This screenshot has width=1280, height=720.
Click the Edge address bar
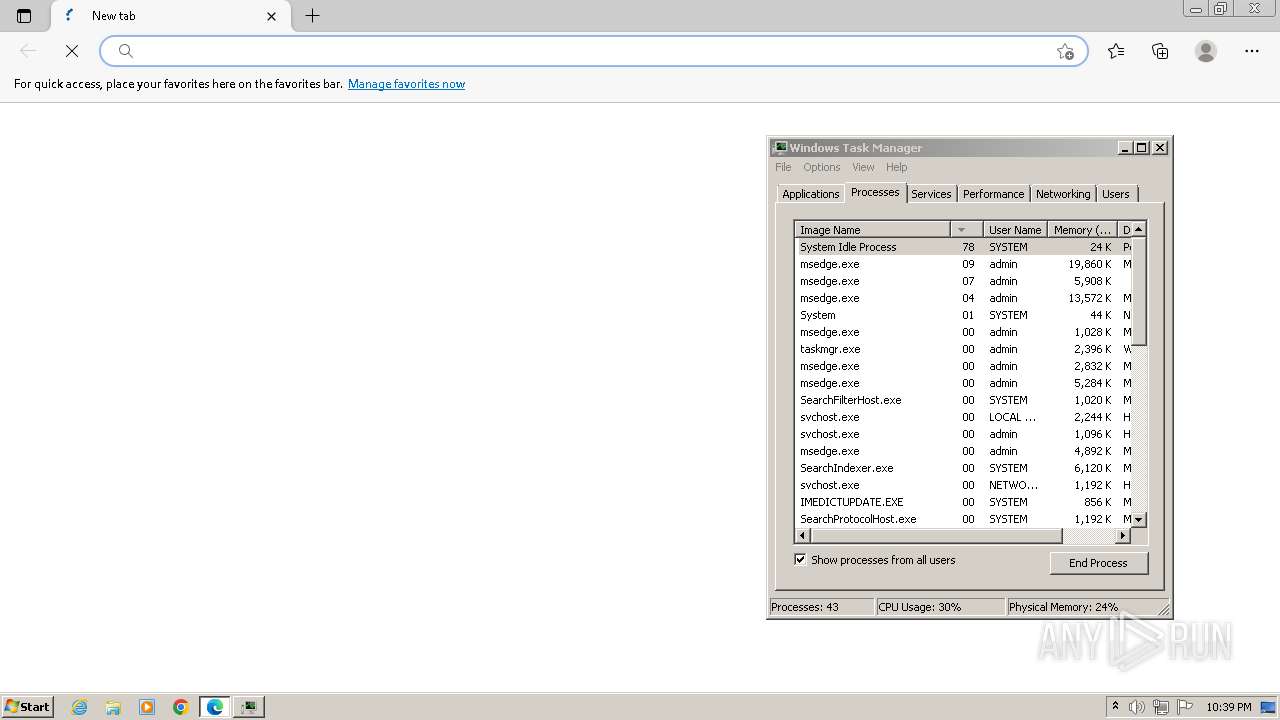point(594,51)
